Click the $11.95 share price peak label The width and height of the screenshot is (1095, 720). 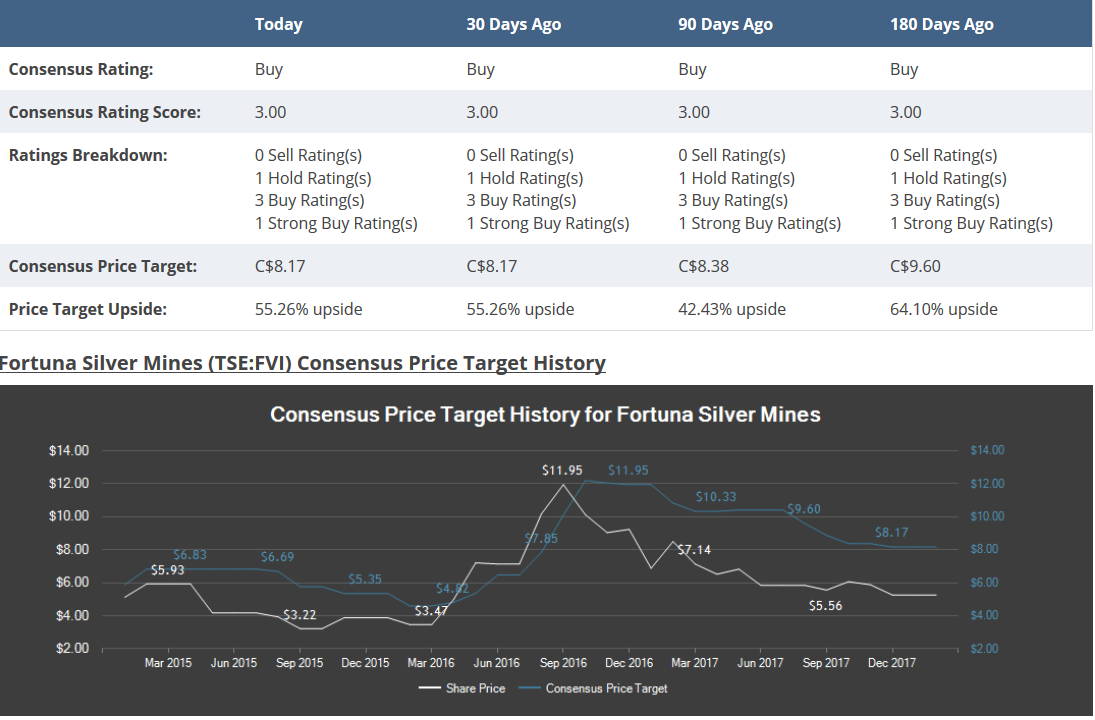(x=562, y=469)
